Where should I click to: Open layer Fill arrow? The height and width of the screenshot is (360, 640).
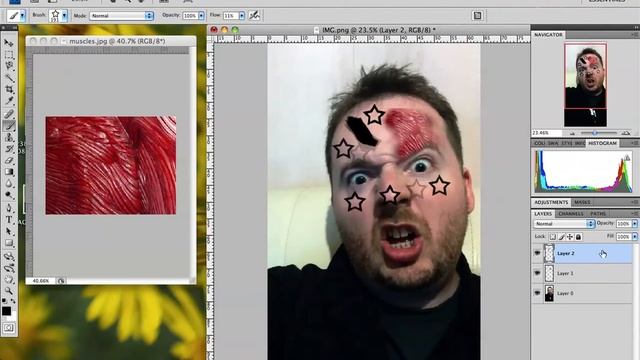(x=635, y=236)
